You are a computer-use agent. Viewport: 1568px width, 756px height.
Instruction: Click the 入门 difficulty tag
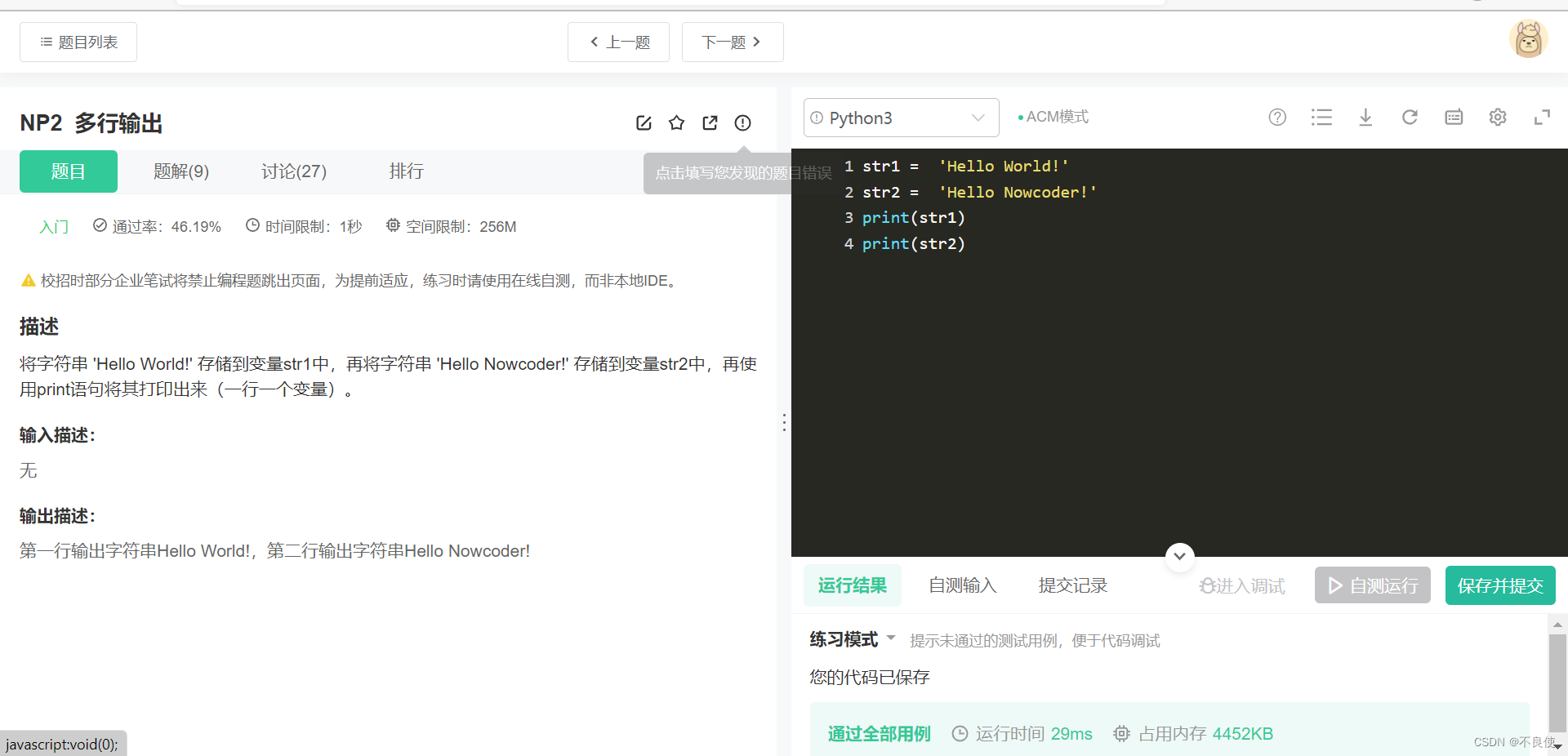click(54, 227)
